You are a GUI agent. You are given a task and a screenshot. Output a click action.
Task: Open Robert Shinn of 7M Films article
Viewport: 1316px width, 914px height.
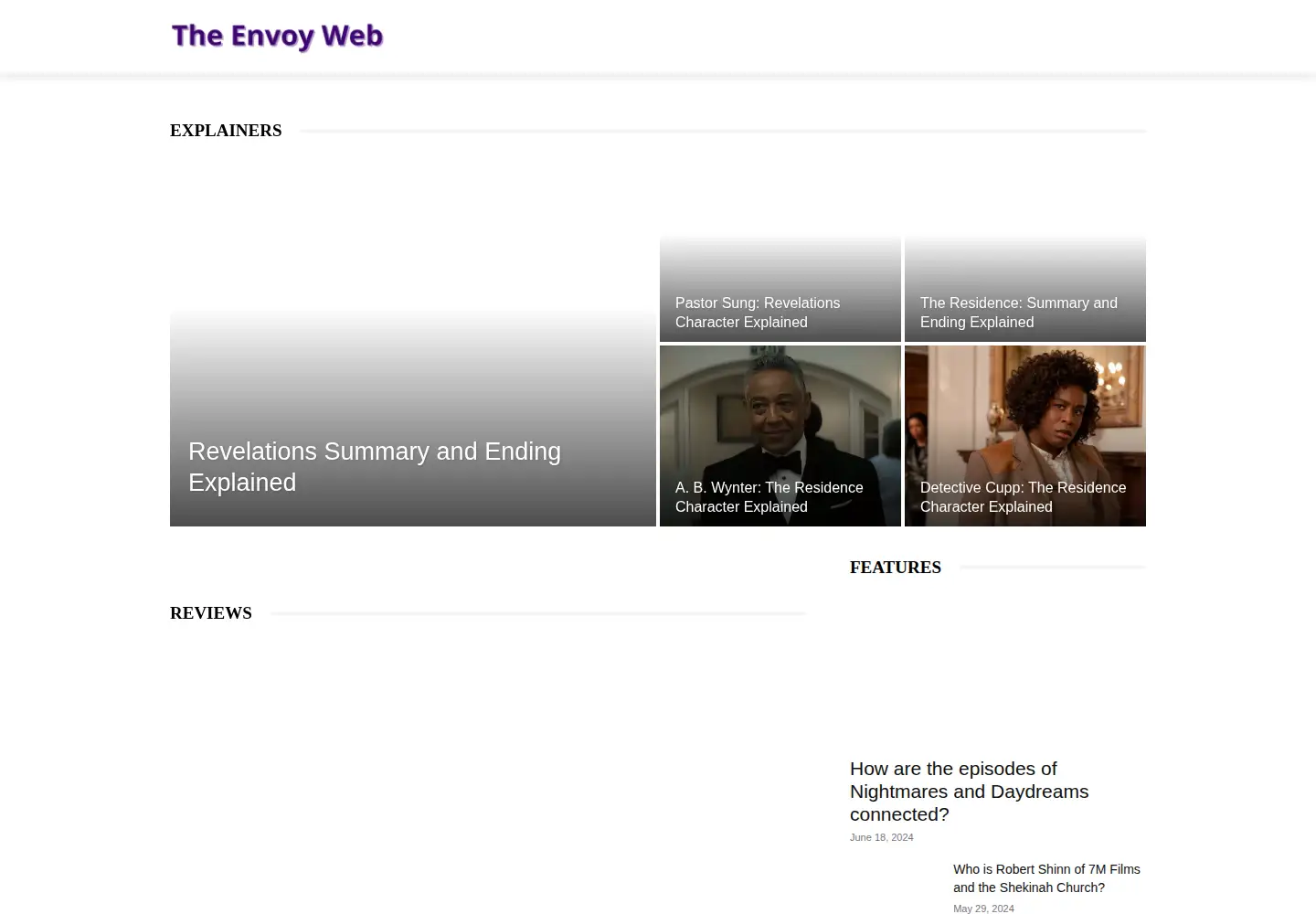pyautogui.click(x=1046, y=878)
